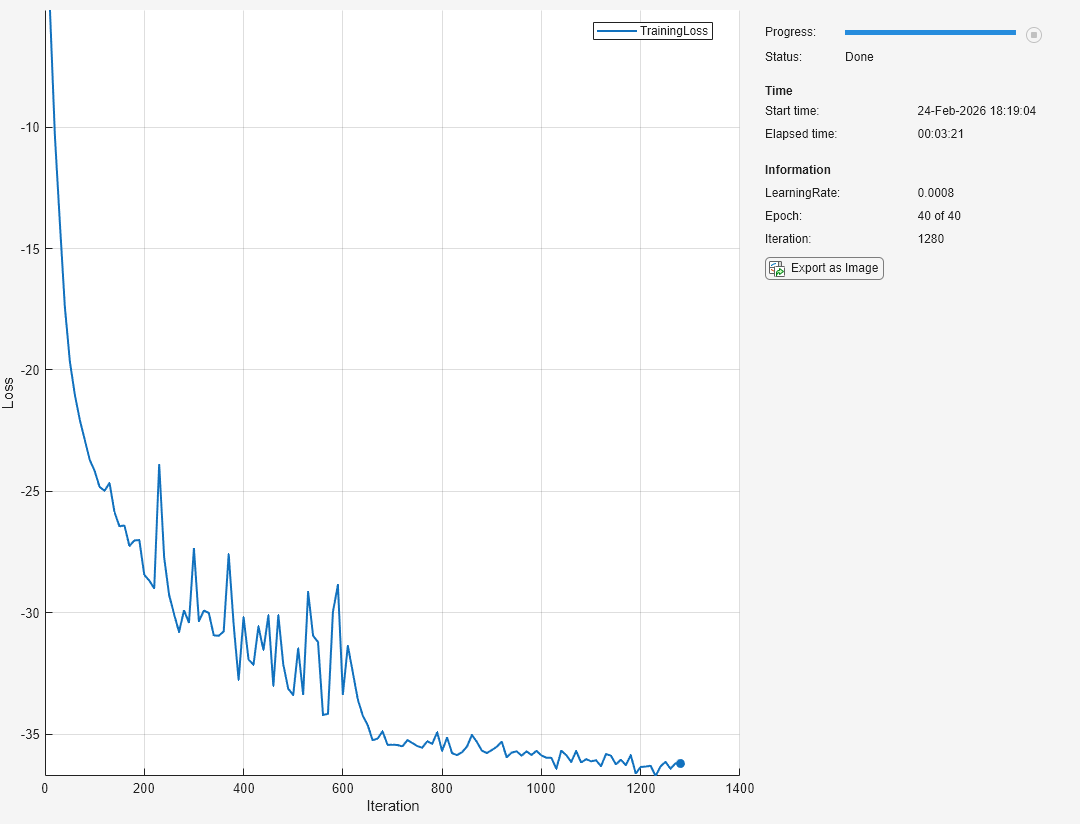Click the Time section heading
Image resolution: width=1080 pixels, height=824 pixels.
point(779,91)
